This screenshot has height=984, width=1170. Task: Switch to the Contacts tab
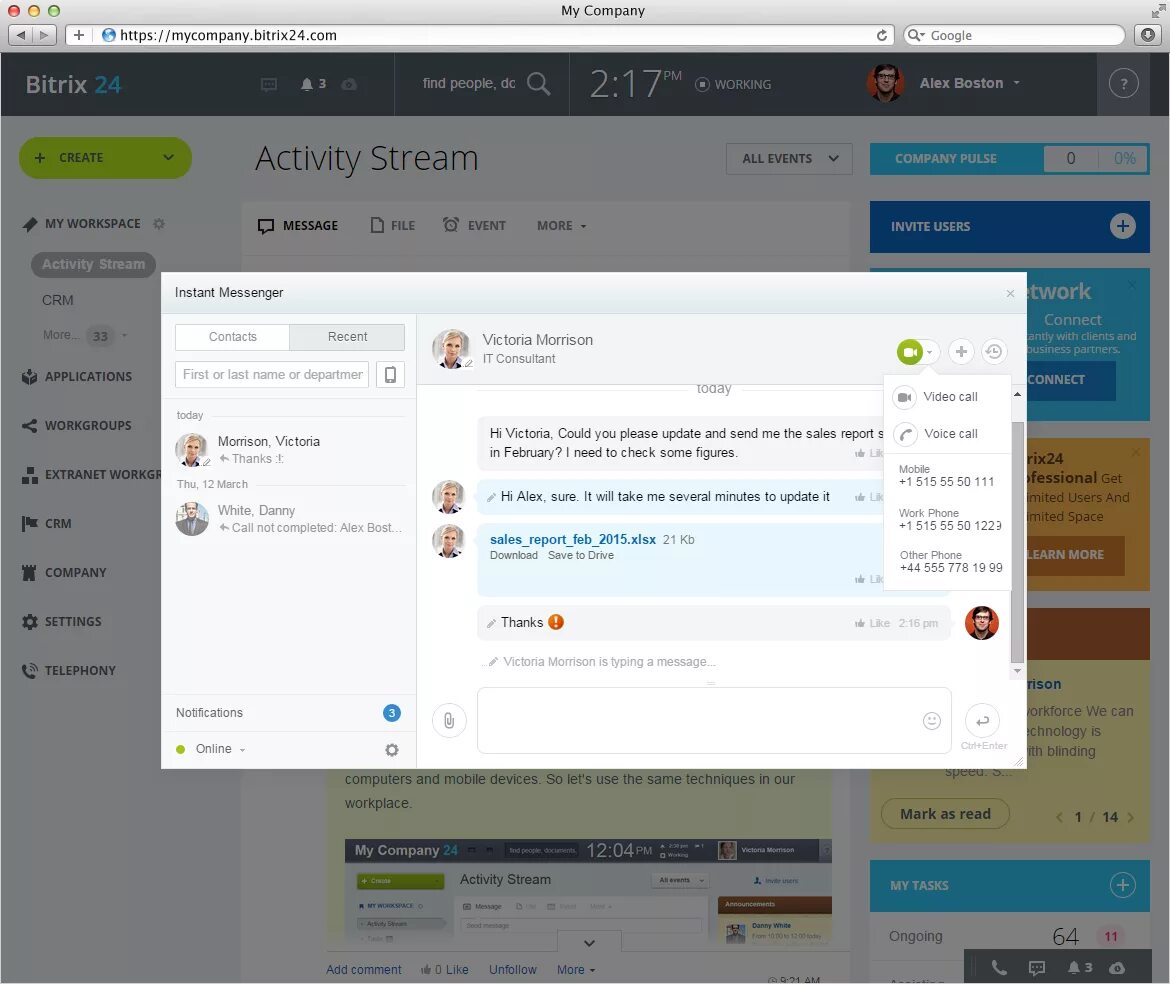click(x=232, y=337)
